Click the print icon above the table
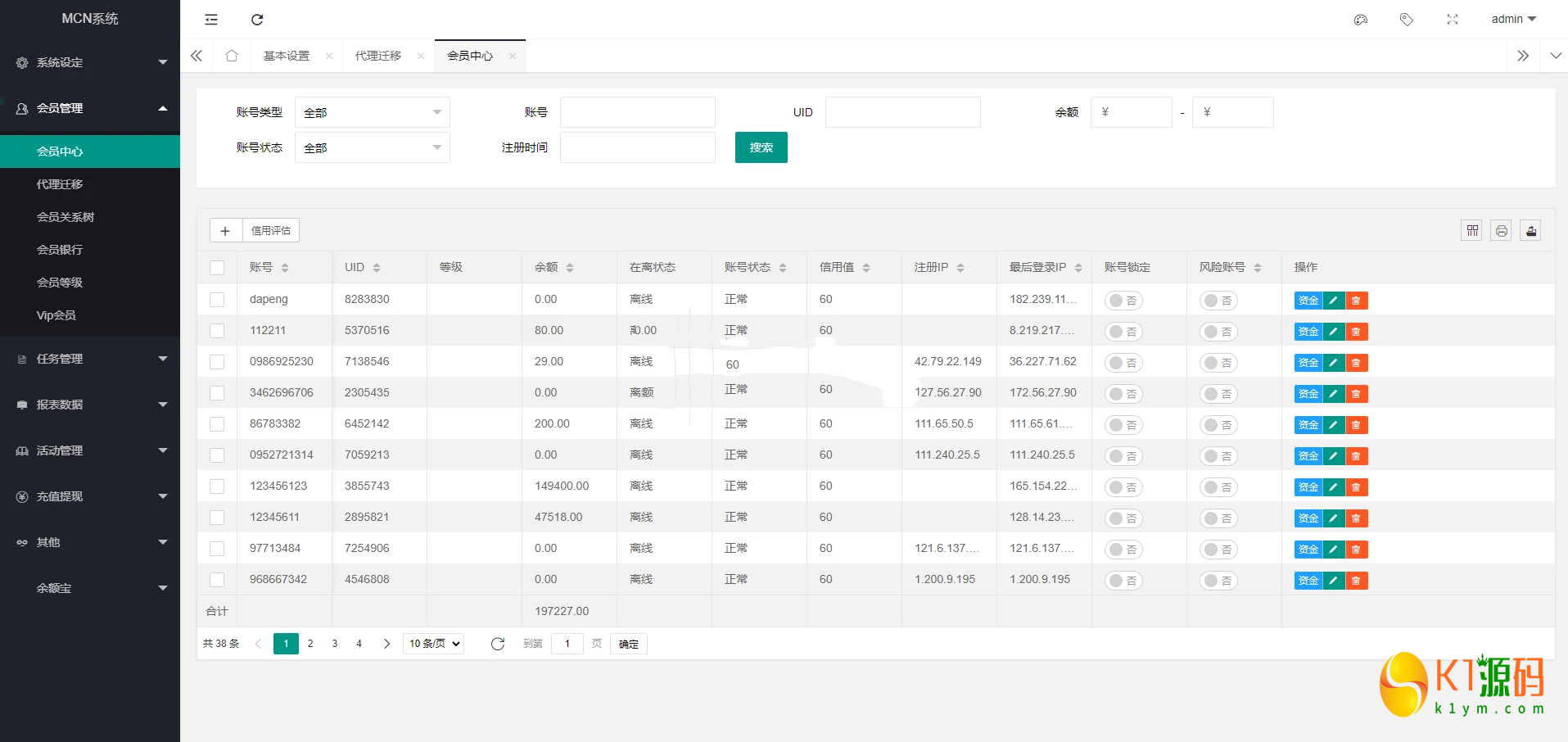The width and height of the screenshot is (1568, 742). point(1501,231)
